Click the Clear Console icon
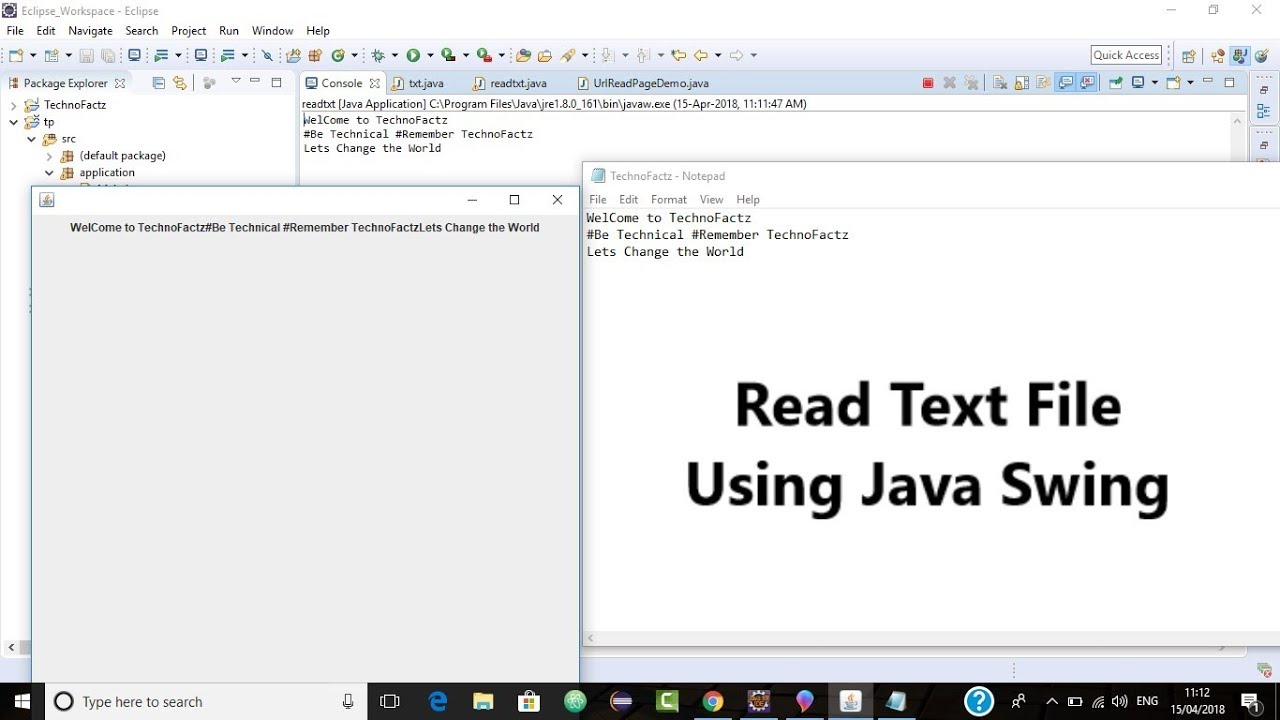 click(x=999, y=83)
